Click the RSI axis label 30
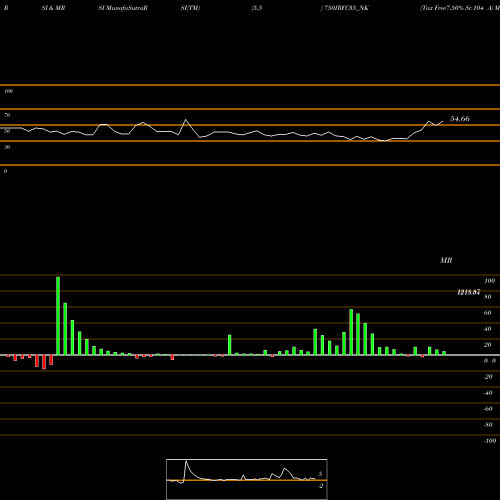This screenshot has width=500, height=500. tap(7, 147)
